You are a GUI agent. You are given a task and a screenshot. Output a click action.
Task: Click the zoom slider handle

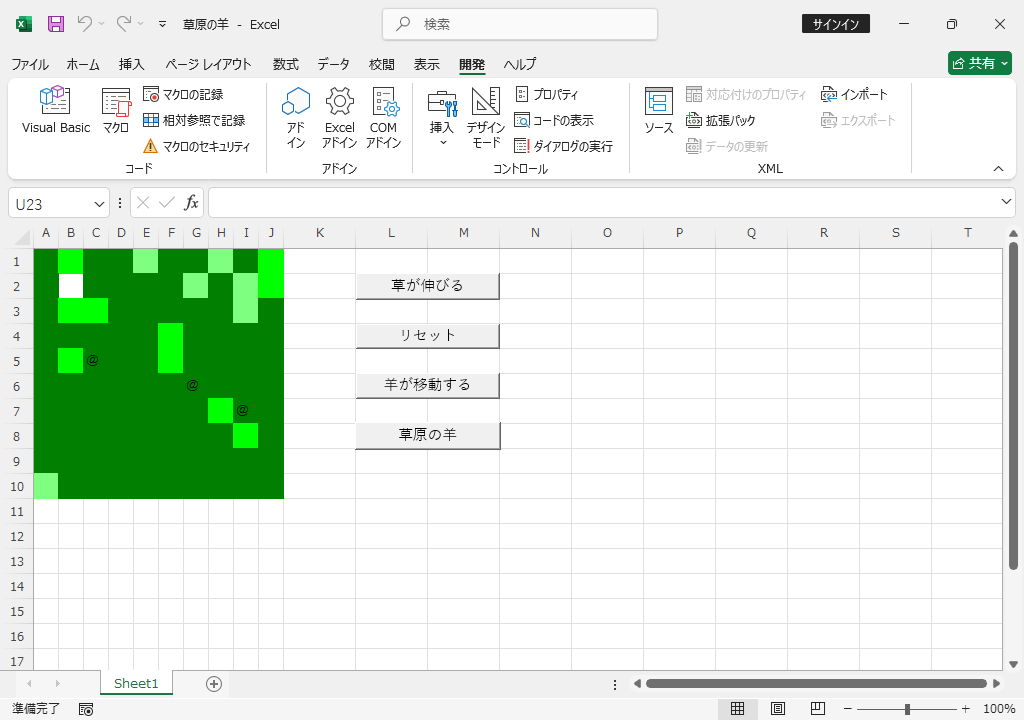pos(906,710)
